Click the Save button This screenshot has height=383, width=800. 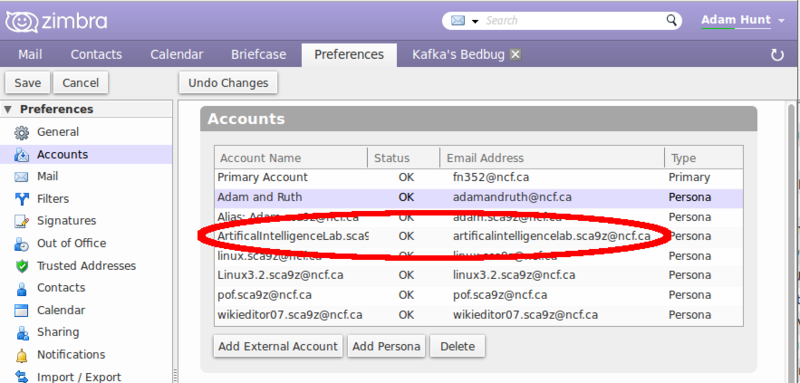point(28,83)
